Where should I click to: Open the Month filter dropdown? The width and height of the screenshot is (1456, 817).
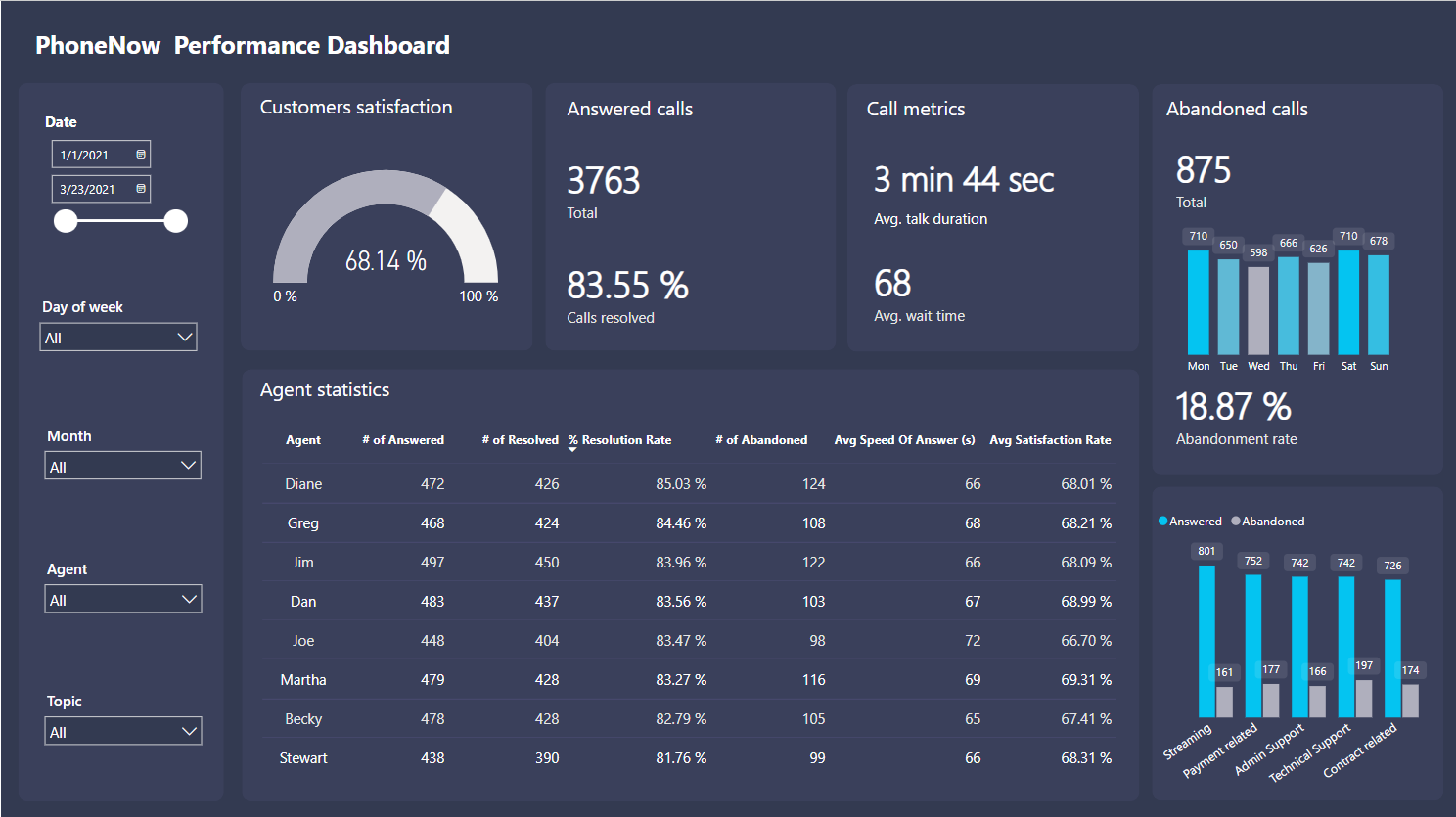point(122,467)
